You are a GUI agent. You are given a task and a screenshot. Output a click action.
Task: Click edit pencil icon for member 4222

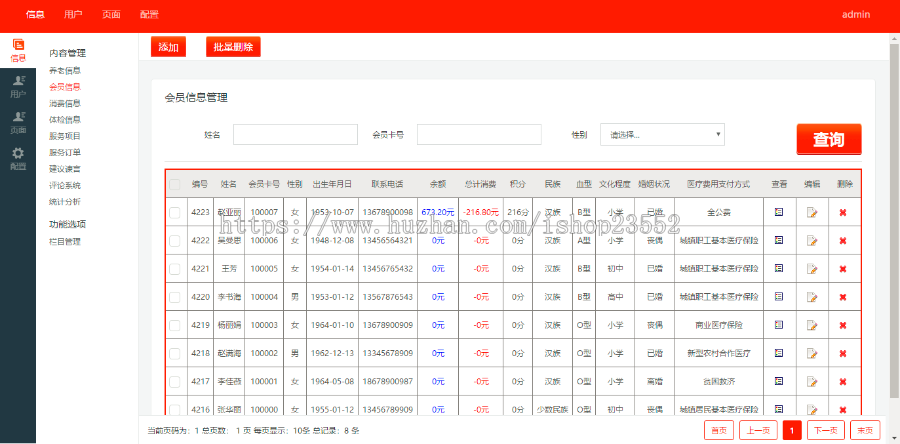812,240
